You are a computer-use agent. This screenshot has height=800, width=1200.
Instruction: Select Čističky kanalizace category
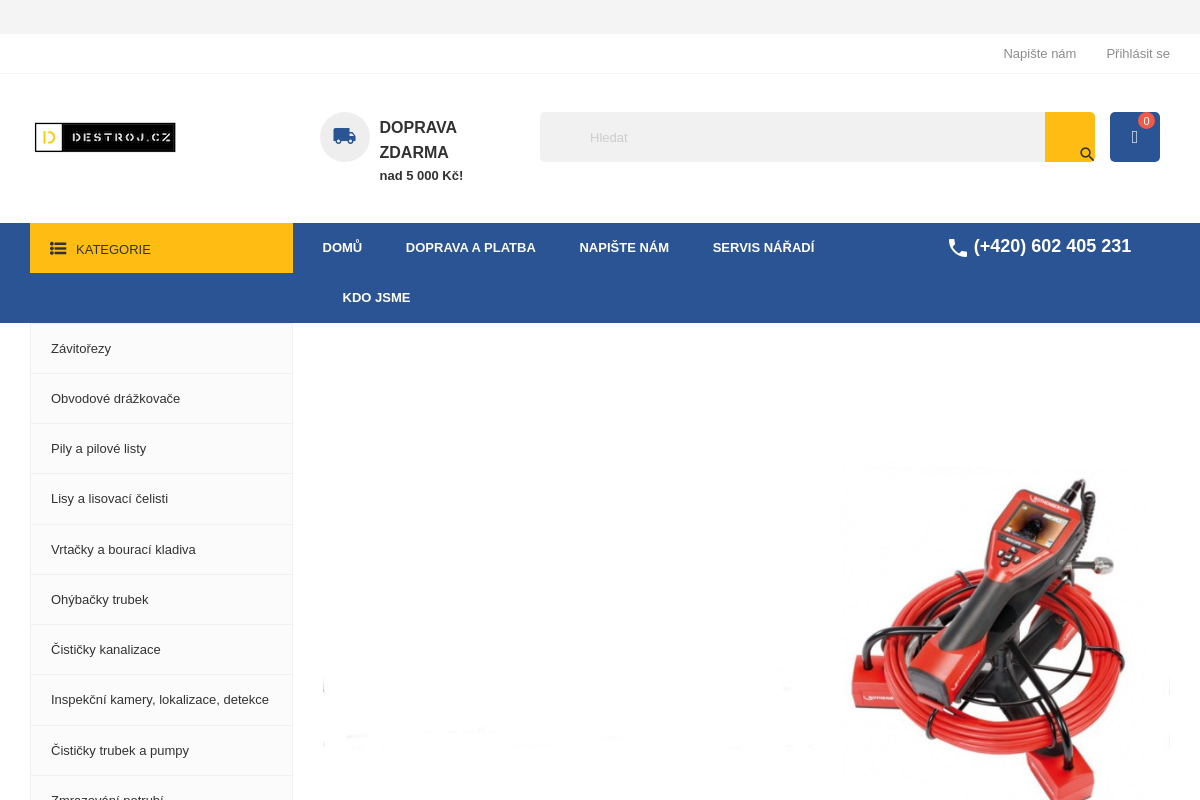pos(106,650)
